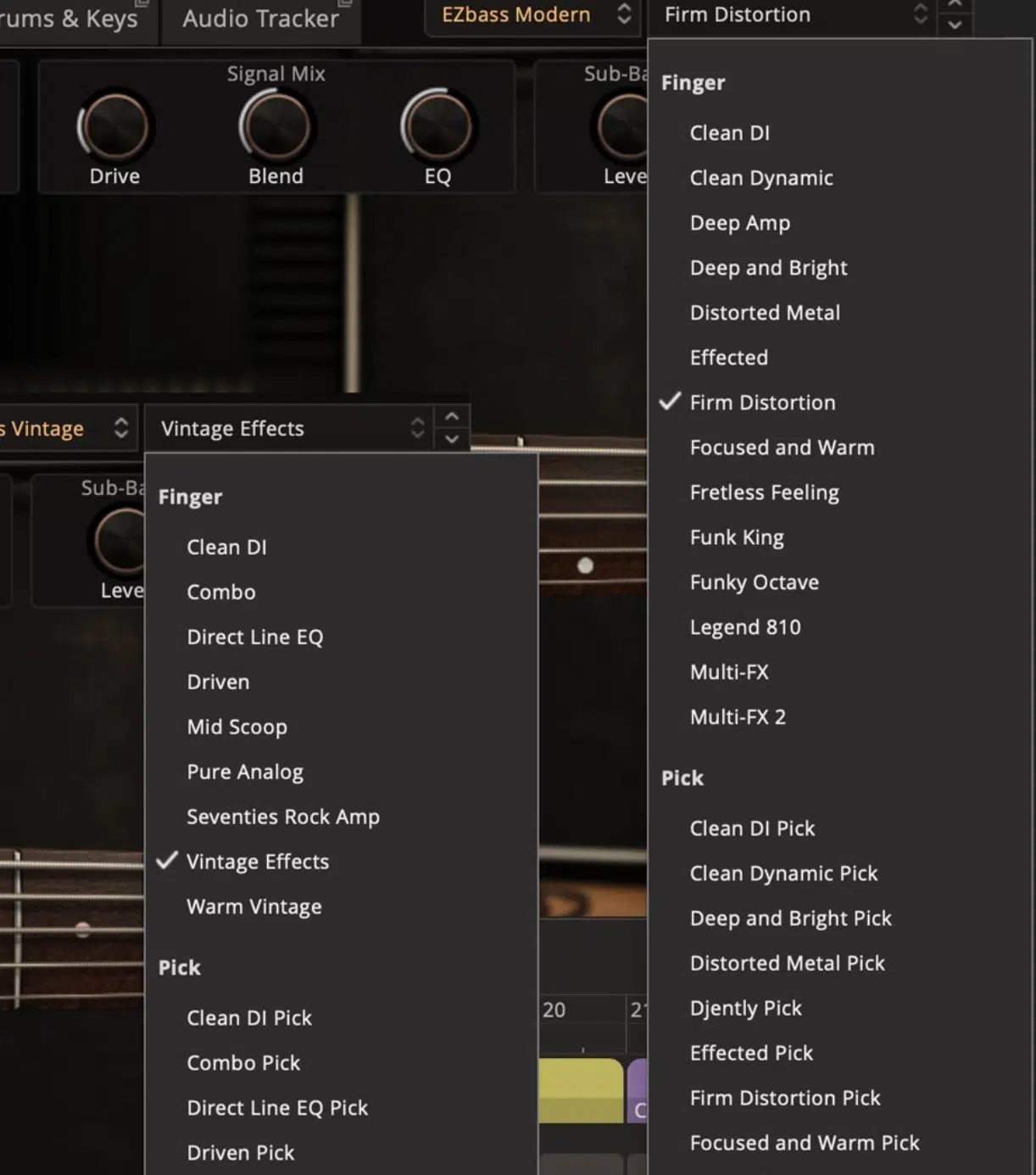
Task: Choose the Combo finger preset
Action: (x=342, y=593)
